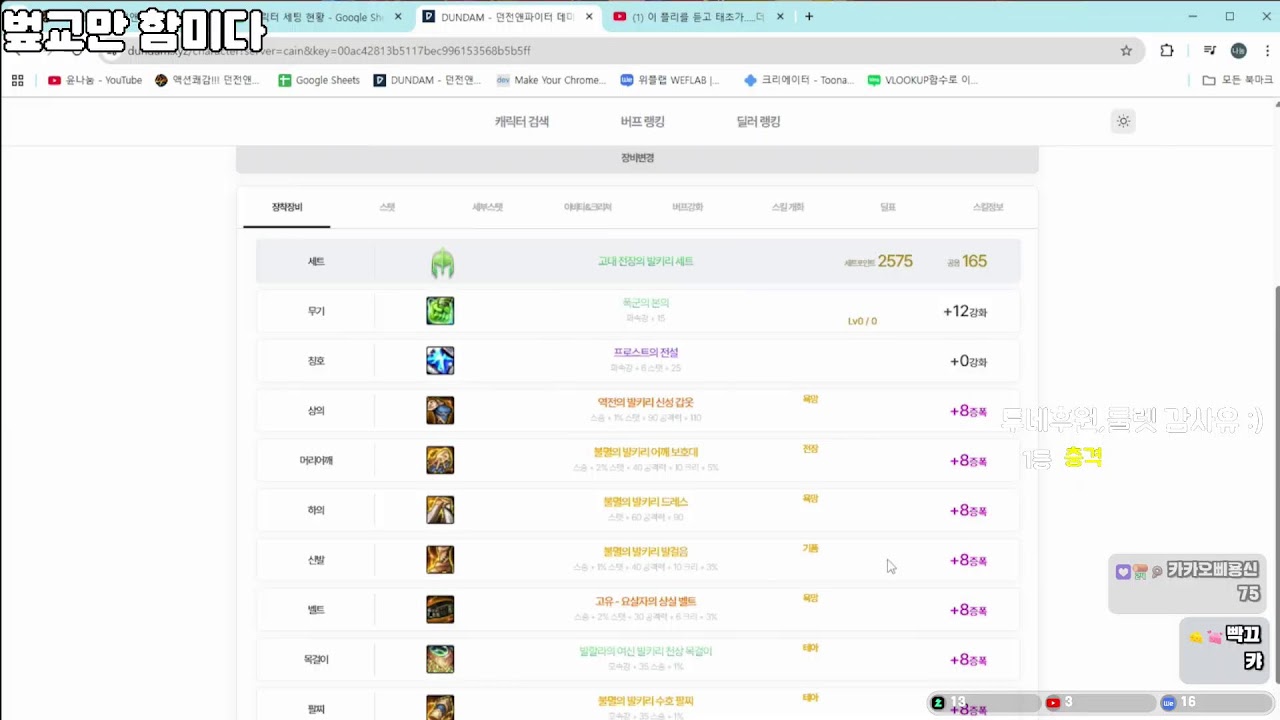This screenshot has width=1280, height=720.
Task: Select the 딜표 tab
Action: click(x=888, y=207)
